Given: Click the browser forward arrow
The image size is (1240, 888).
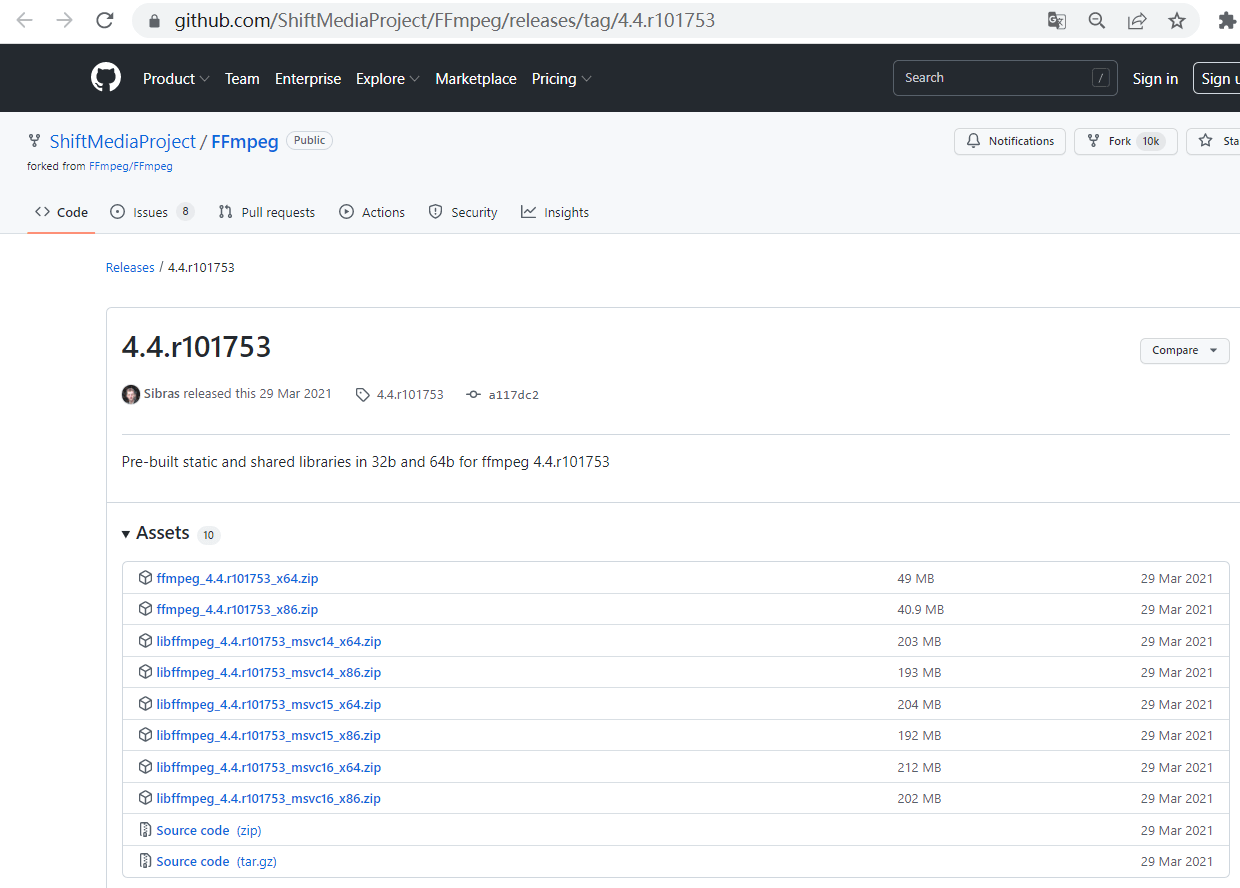Looking at the screenshot, I should pos(65,20).
